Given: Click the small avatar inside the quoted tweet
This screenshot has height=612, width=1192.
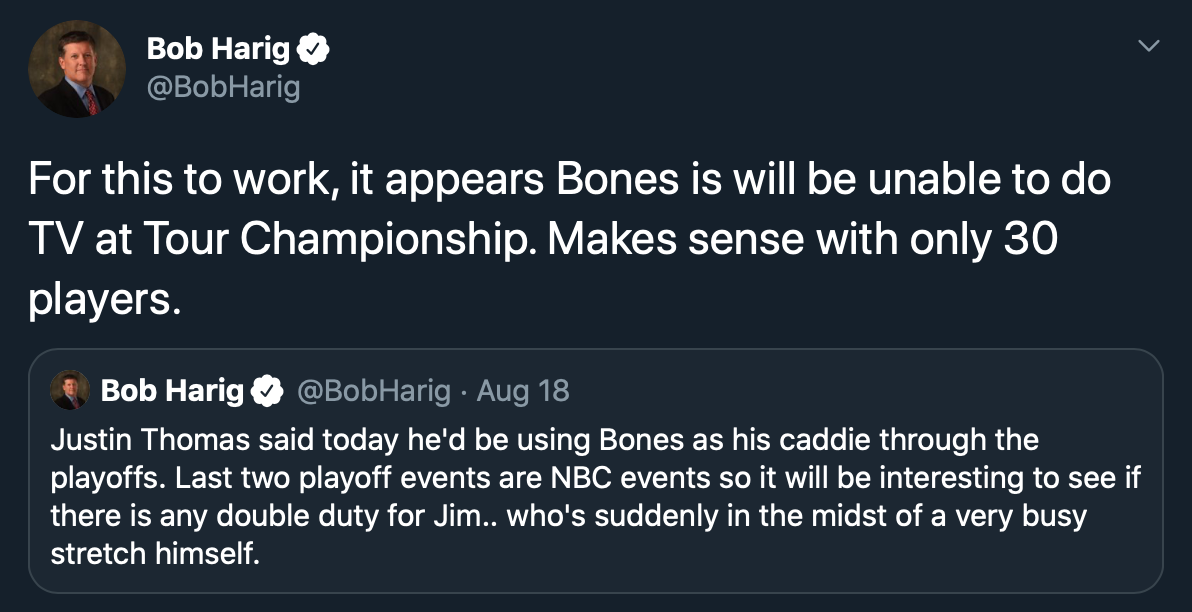Looking at the screenshot, I should (70, 391).
